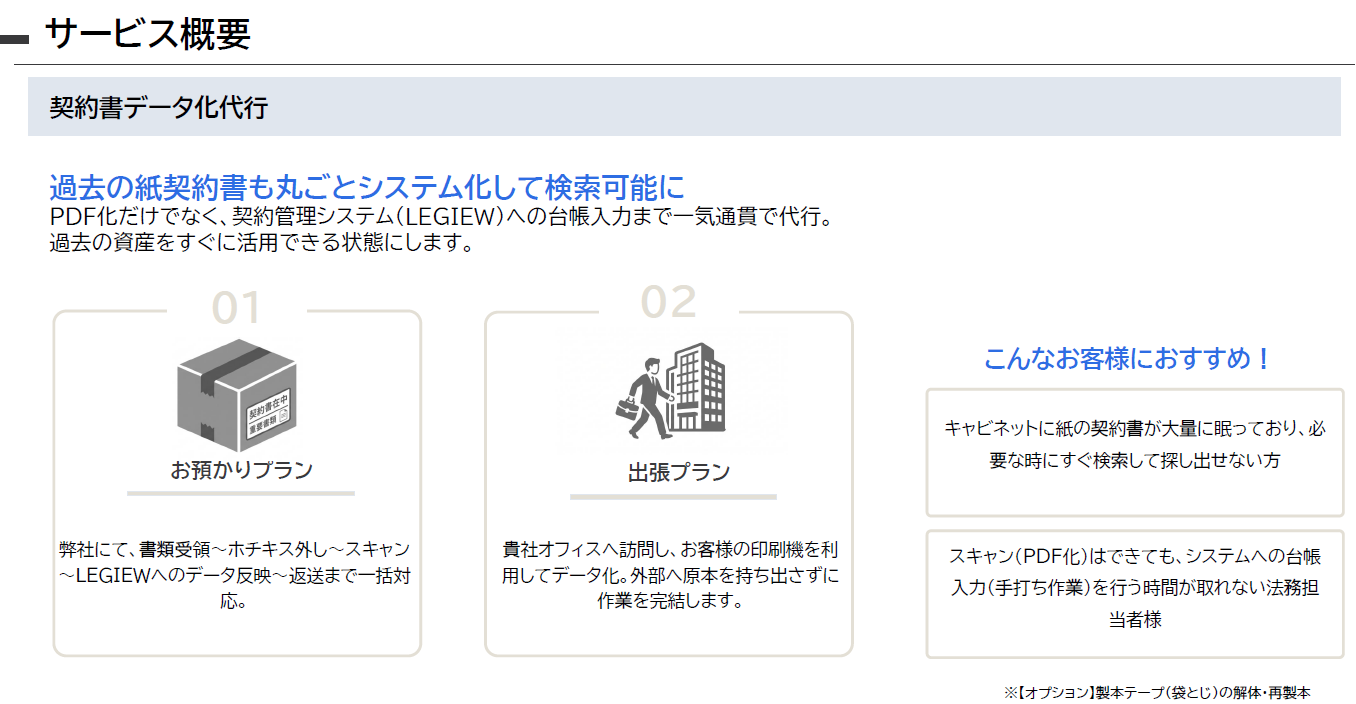Click the 弊社にて、書類受領 description text

(x=234, y=577)
